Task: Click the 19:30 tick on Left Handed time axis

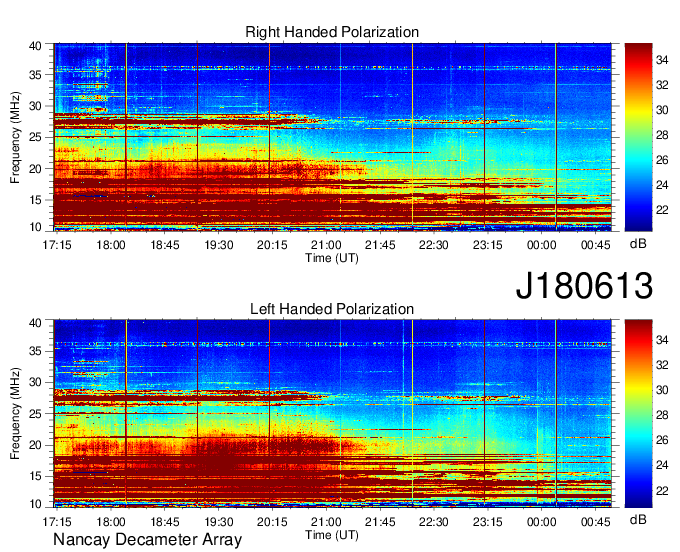Action: (219, 522)
